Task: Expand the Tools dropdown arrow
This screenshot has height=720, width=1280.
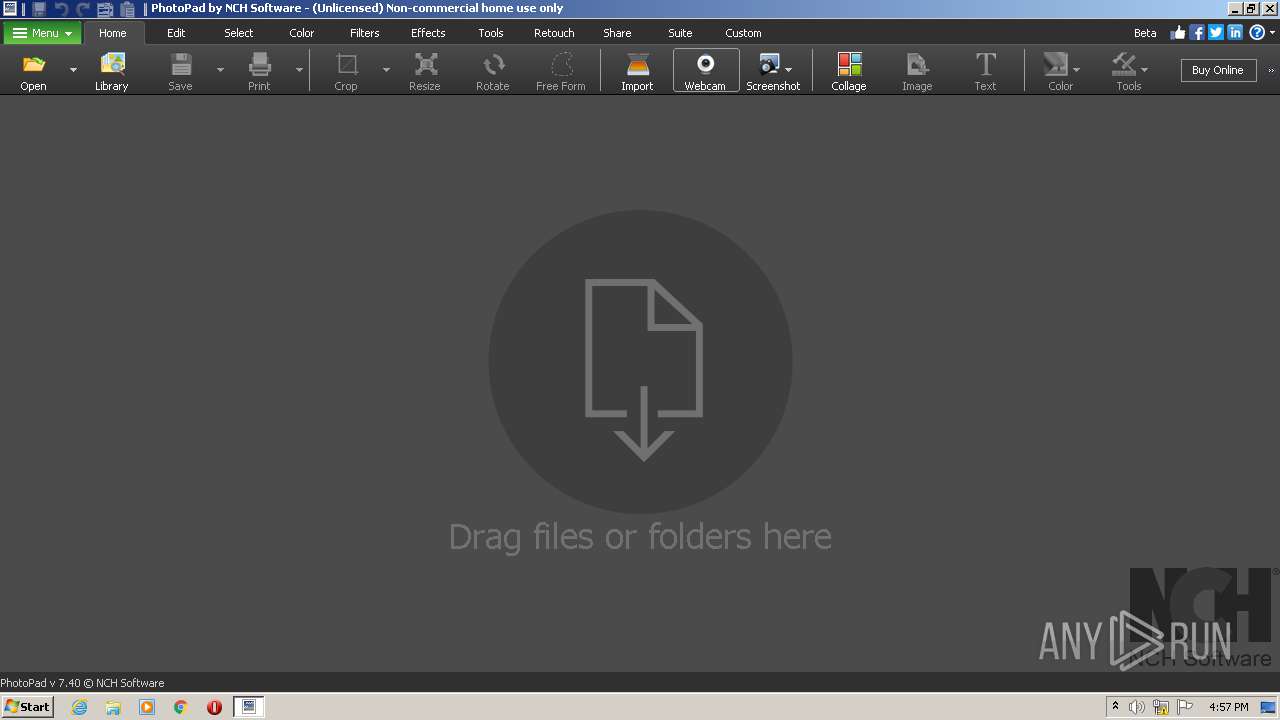Action: click(x=1145, y=70)
